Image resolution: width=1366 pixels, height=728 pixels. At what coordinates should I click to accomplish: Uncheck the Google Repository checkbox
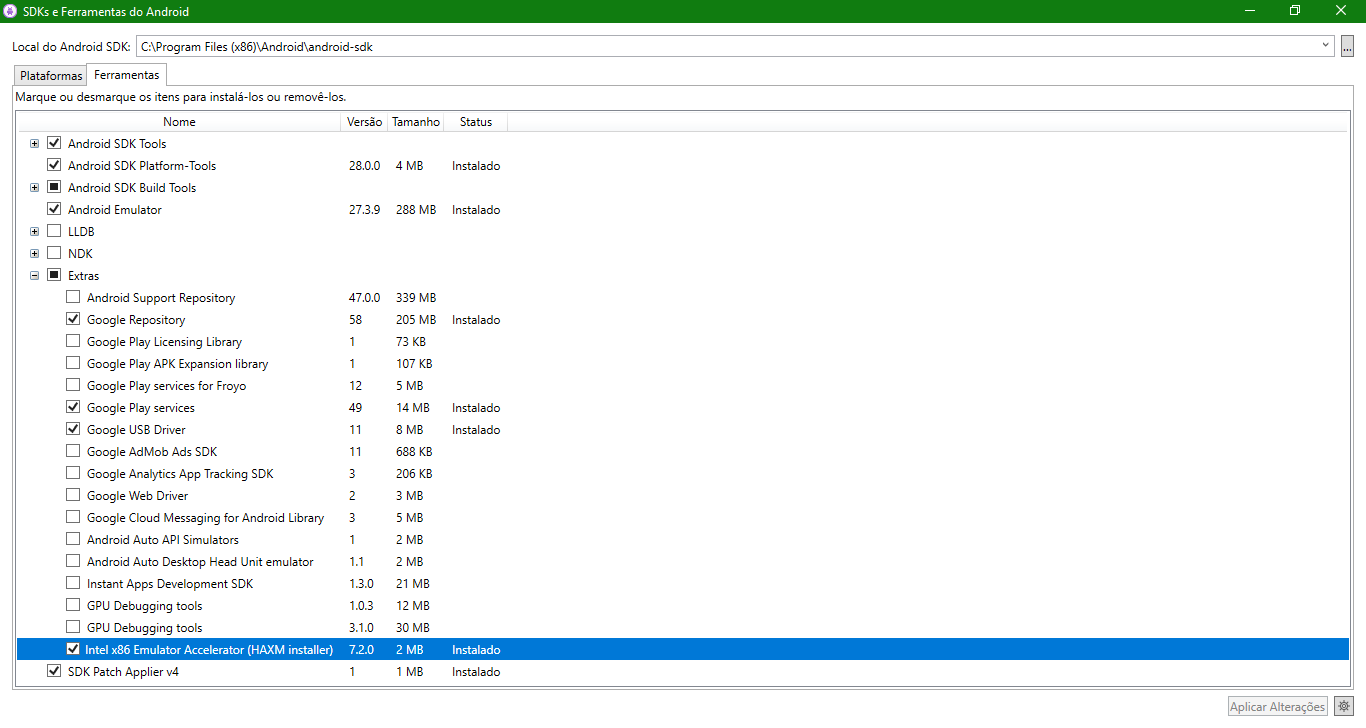[73, 319]
